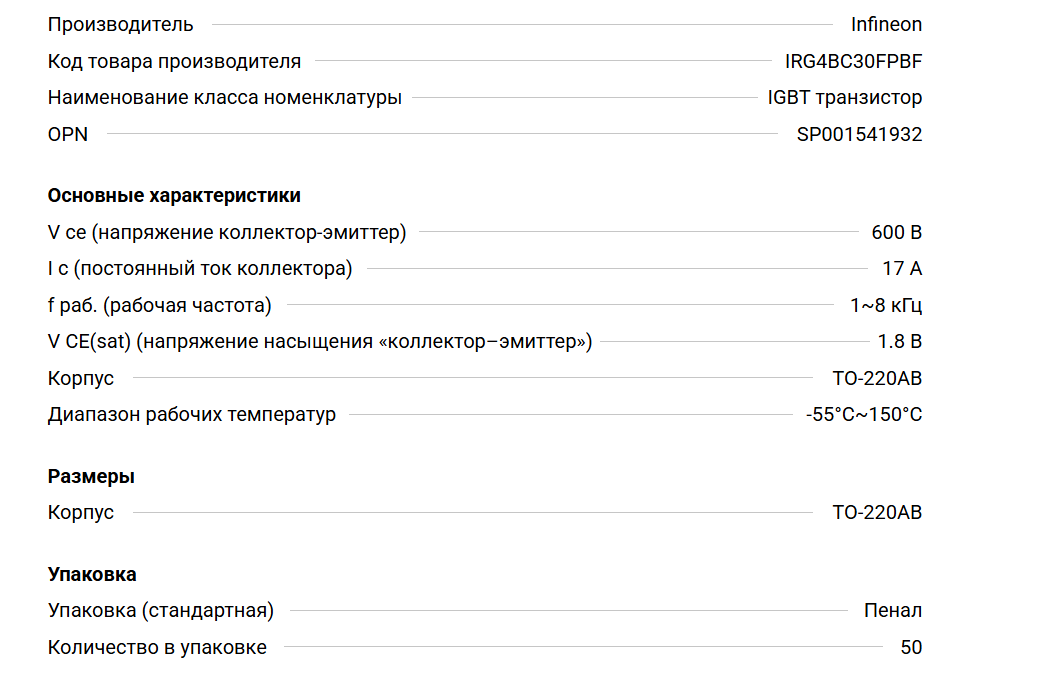Click the 1.8 В saturation voltage value
Image resolution: width=1059 pixels, height=680 pixels.
[x=899, y=342]
